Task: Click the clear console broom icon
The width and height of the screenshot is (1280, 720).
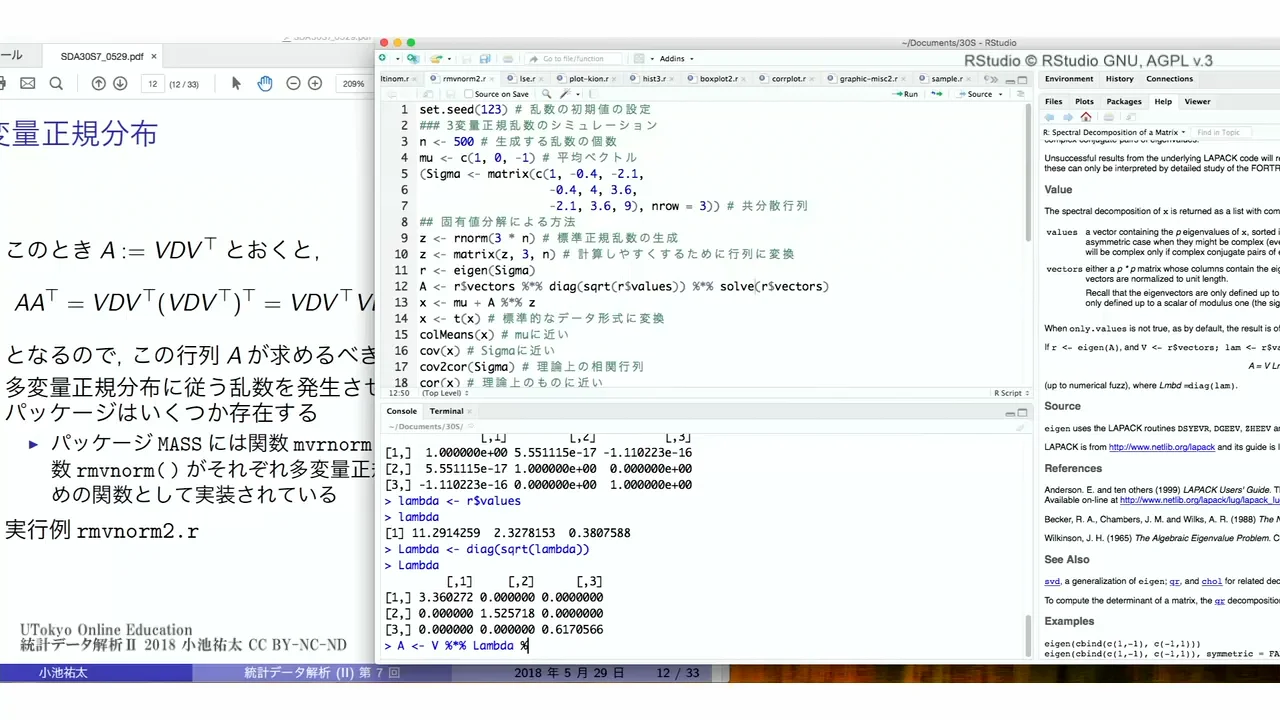Action: [x=1020, y=427]
